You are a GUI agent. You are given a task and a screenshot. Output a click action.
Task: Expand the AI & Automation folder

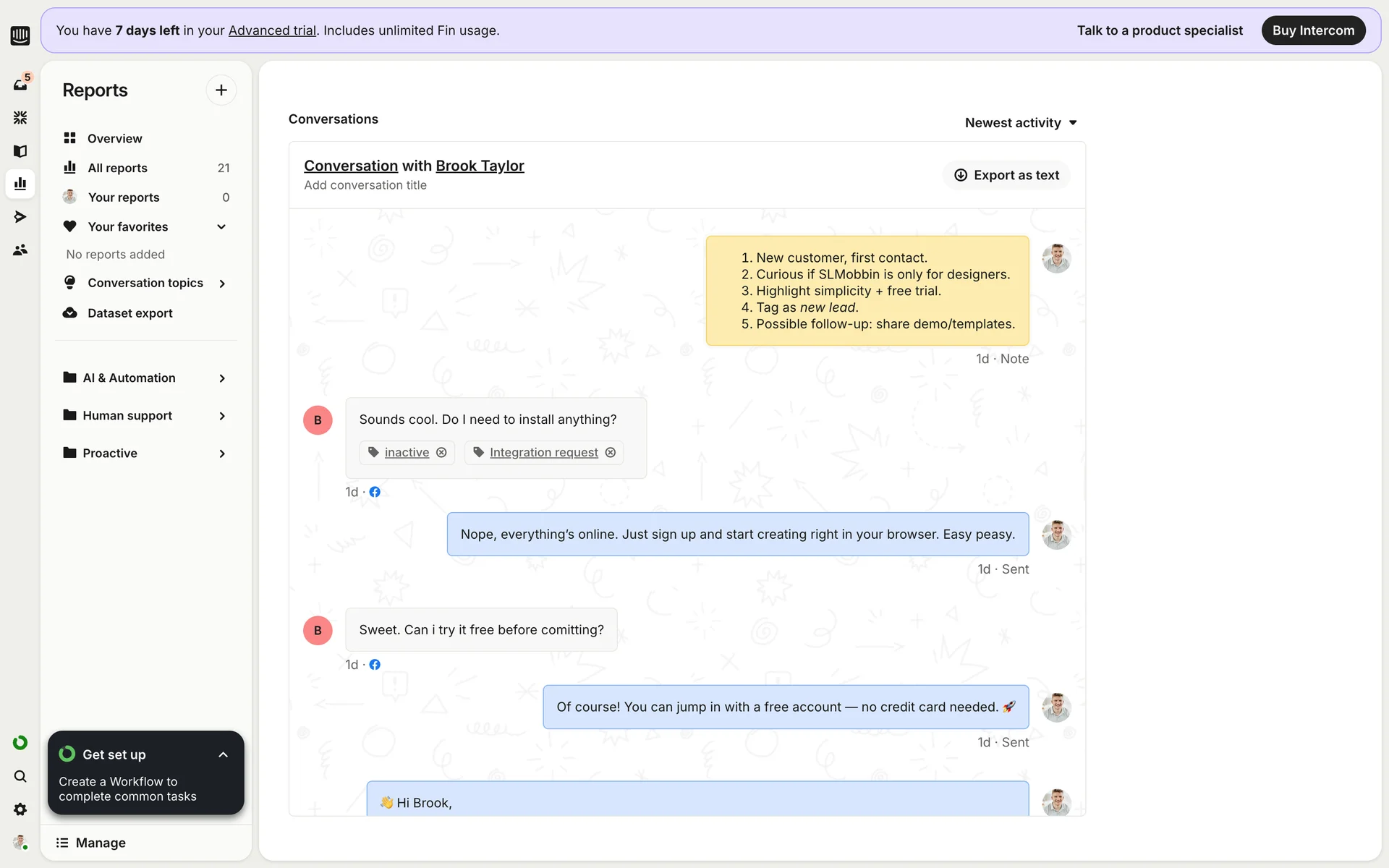tap(145, 378)
